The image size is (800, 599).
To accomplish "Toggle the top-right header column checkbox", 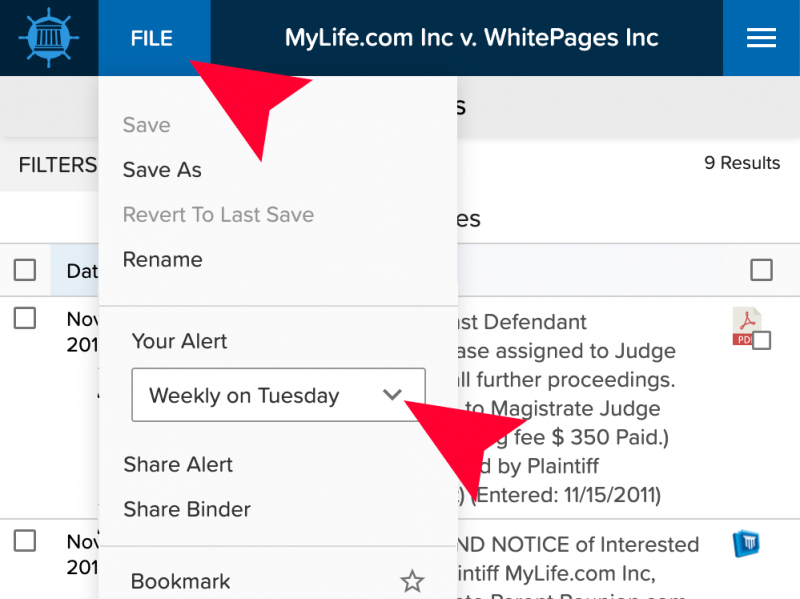I will [x=761, y=270].
